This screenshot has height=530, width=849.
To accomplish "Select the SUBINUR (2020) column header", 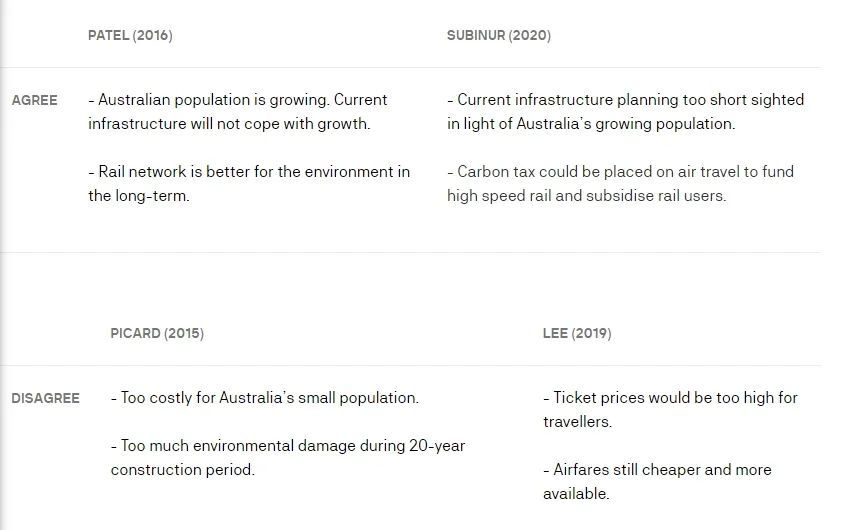I will (x=499, y=36).
